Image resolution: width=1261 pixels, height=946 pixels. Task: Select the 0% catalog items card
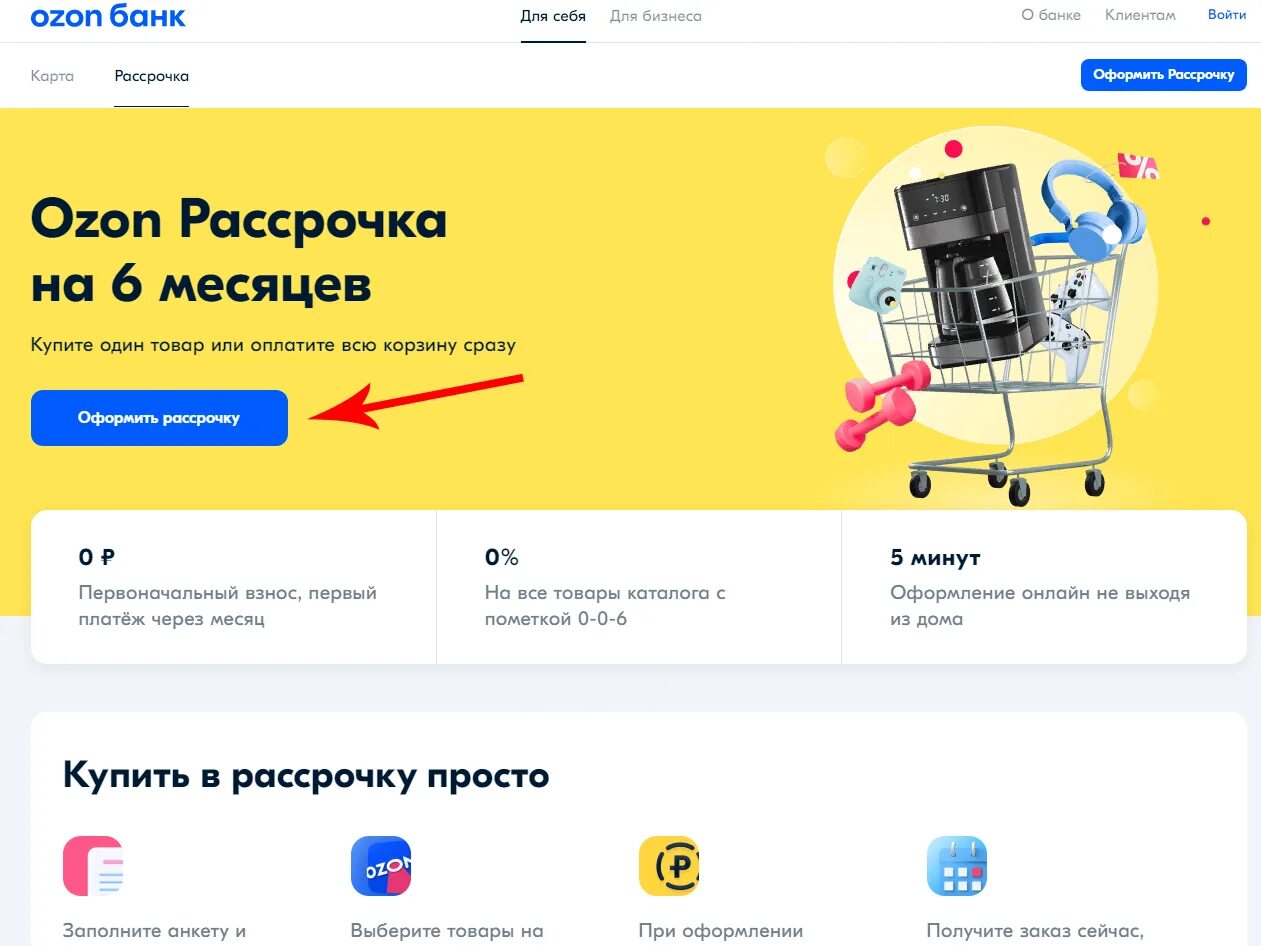point(639,587)
